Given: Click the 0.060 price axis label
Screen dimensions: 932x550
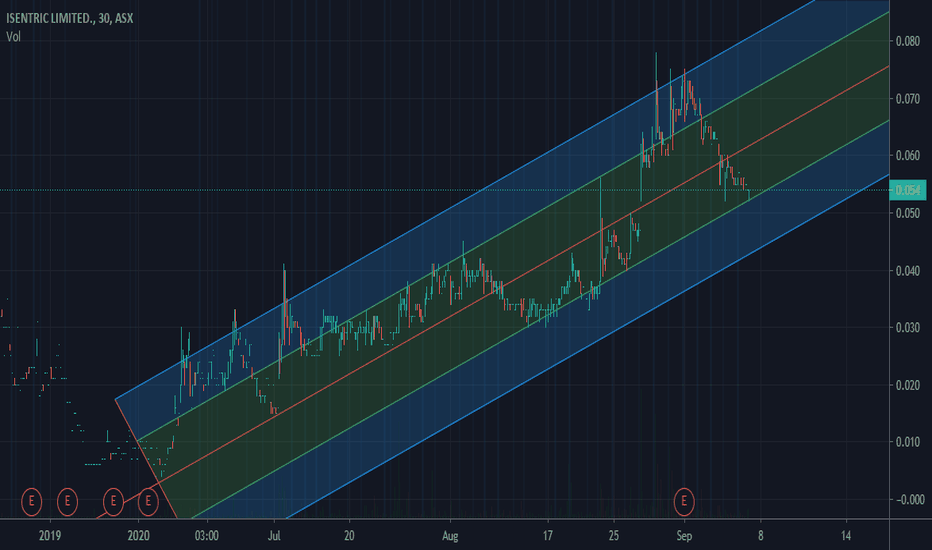Looking at the screenshot, I should (x=908, y=156).
